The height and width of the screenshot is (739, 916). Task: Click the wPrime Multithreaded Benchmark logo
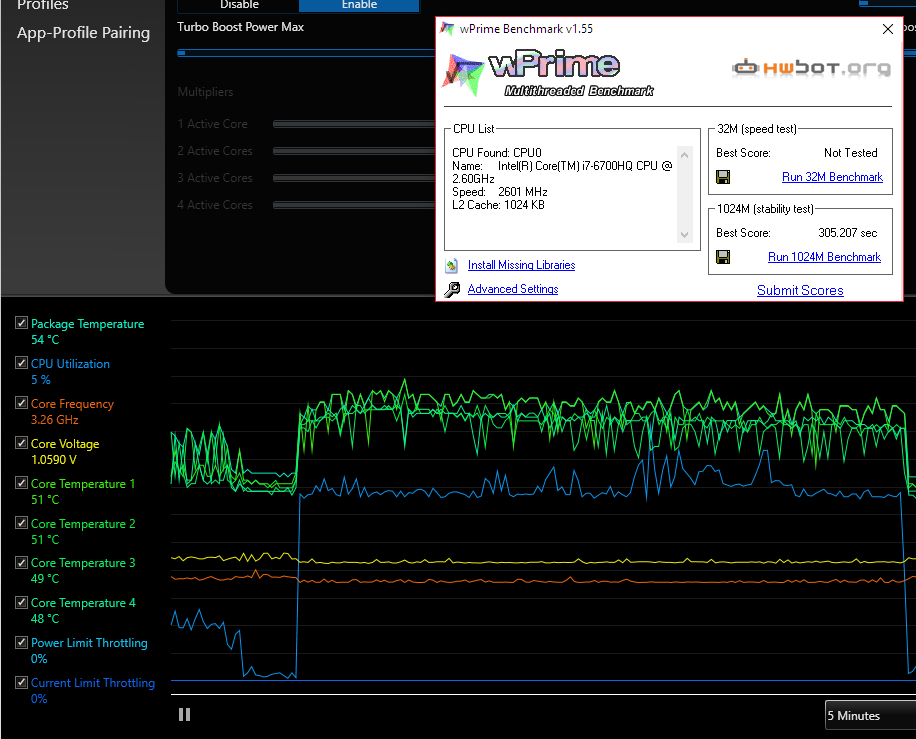tap(548, 74)
